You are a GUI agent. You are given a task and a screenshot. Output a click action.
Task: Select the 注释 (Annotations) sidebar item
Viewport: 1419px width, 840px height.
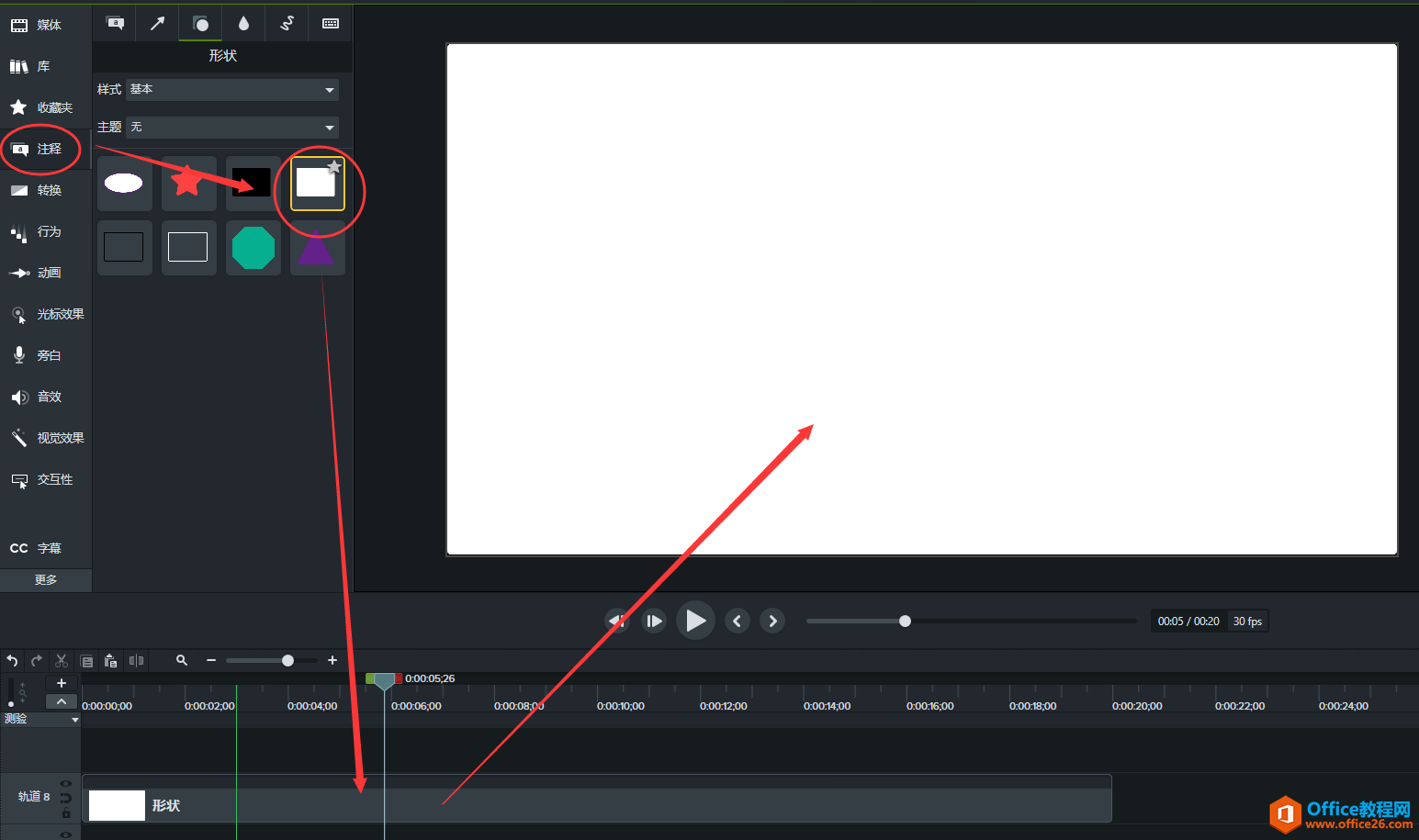point(46,149)
